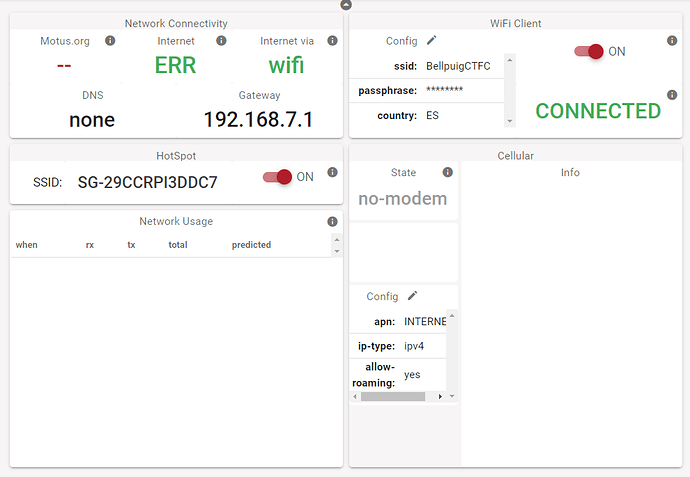The image size is (690, 477).
Task: Click the 'predicted' column header
Action: (x=251, y=245)
